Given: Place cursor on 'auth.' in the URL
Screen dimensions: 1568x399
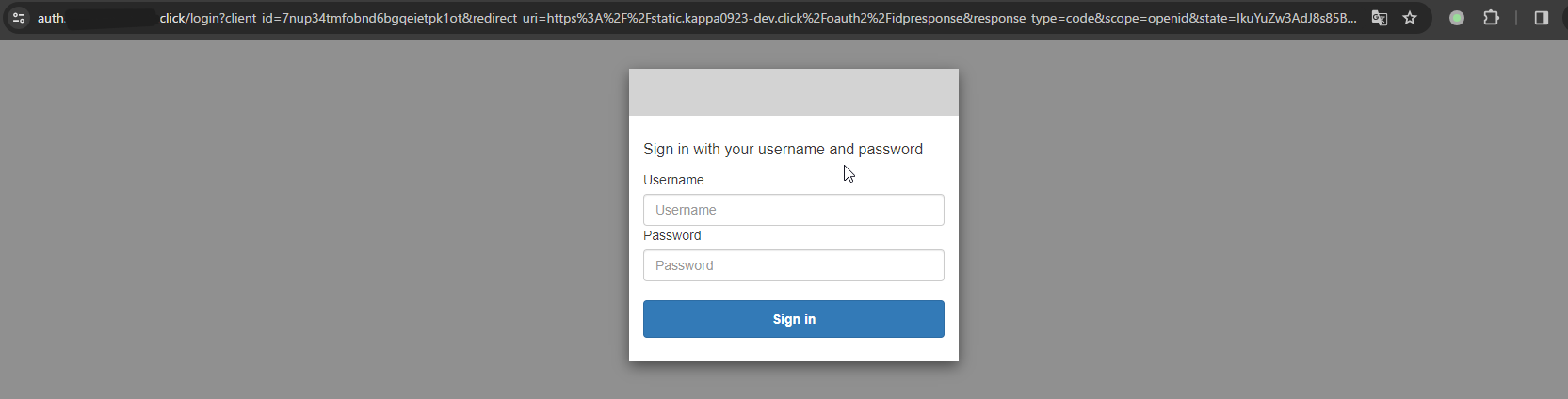Looking at the screenshot, I should coord(51,18).
